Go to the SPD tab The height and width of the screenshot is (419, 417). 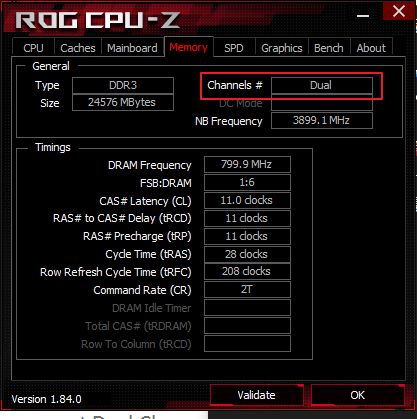point(234,48)
